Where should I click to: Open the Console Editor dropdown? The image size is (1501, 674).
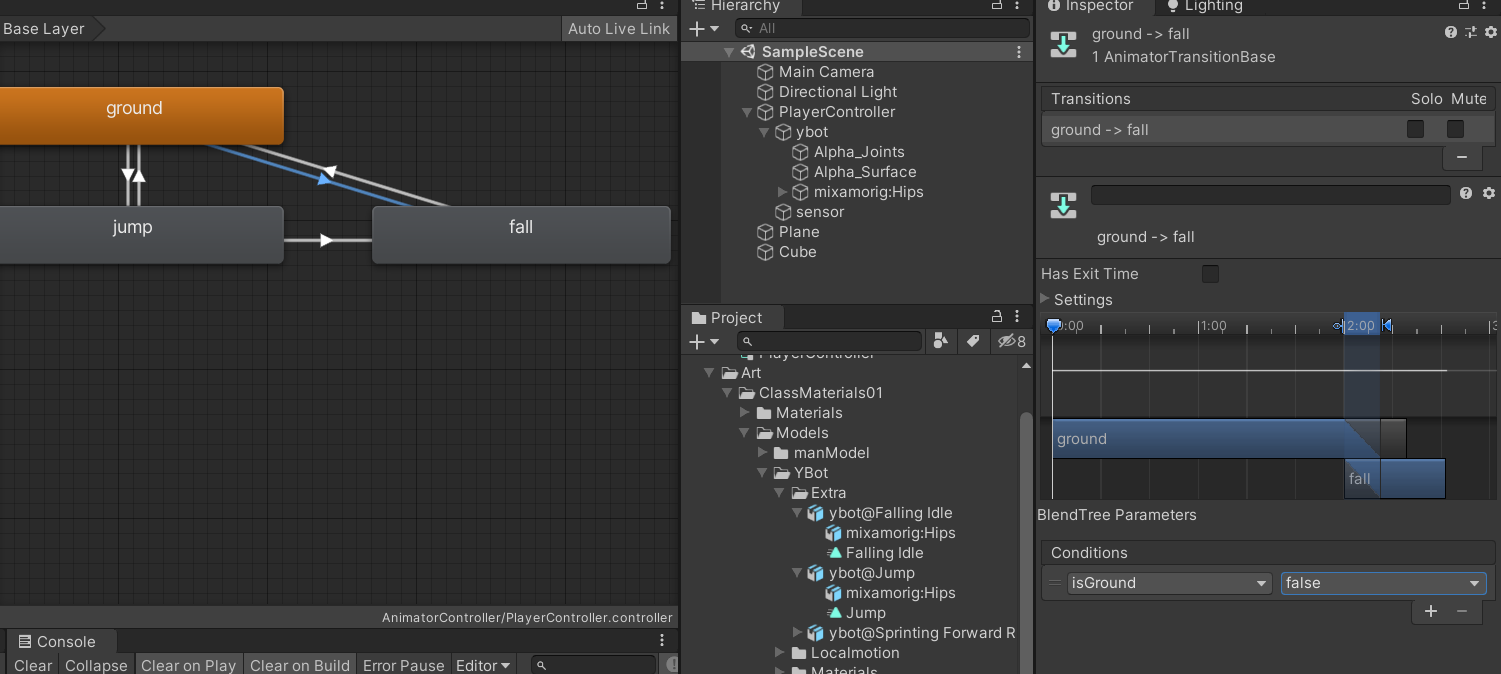pos(483,665)
